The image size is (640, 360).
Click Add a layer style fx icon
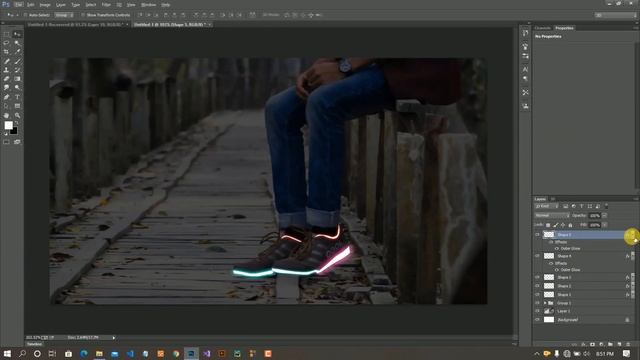(583, 344)
